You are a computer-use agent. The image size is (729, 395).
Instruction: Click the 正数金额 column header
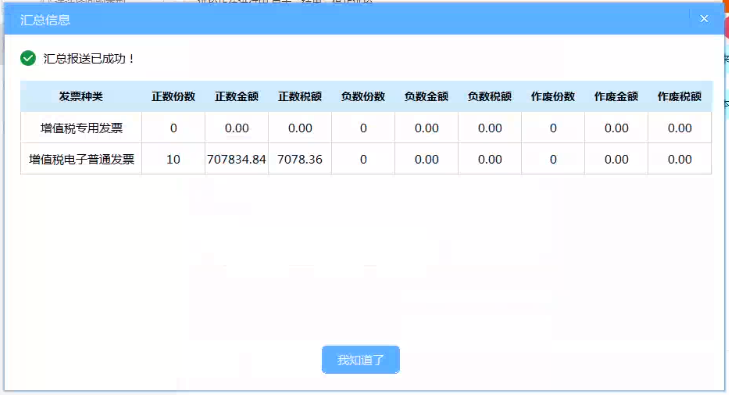(x=237, y=97)
